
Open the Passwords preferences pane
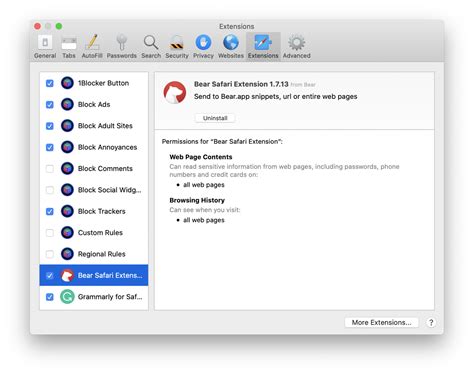click(x=122, y=47)
